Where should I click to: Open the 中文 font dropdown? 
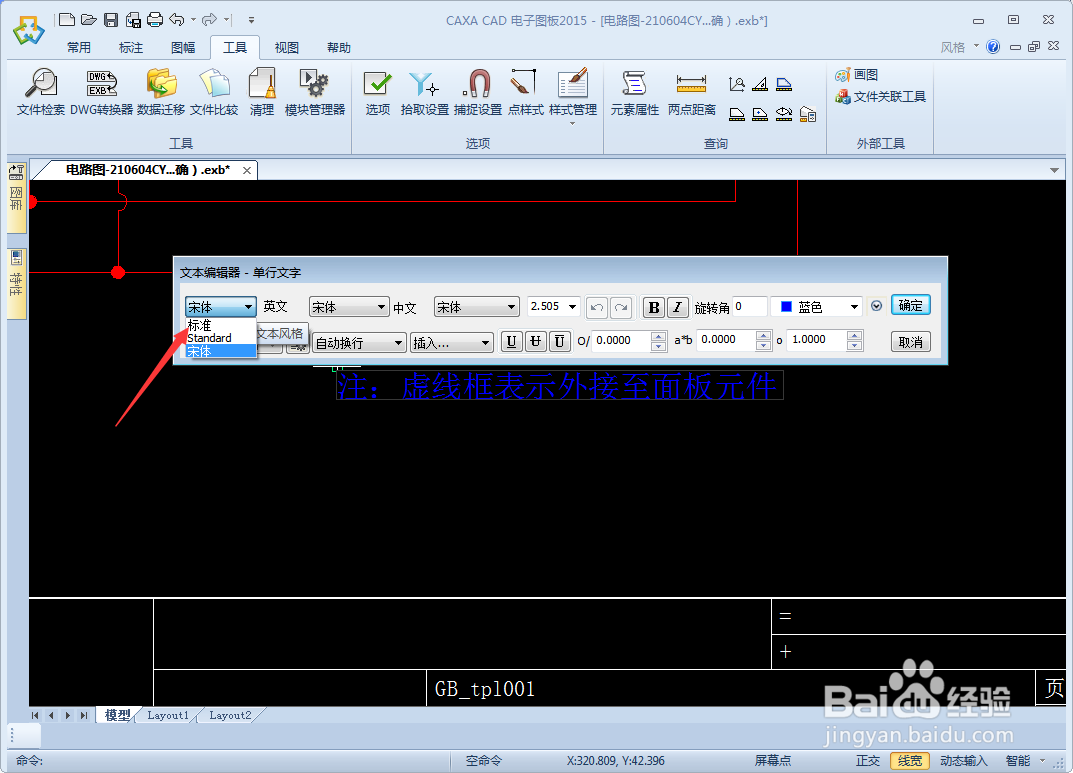pos(476,307)
